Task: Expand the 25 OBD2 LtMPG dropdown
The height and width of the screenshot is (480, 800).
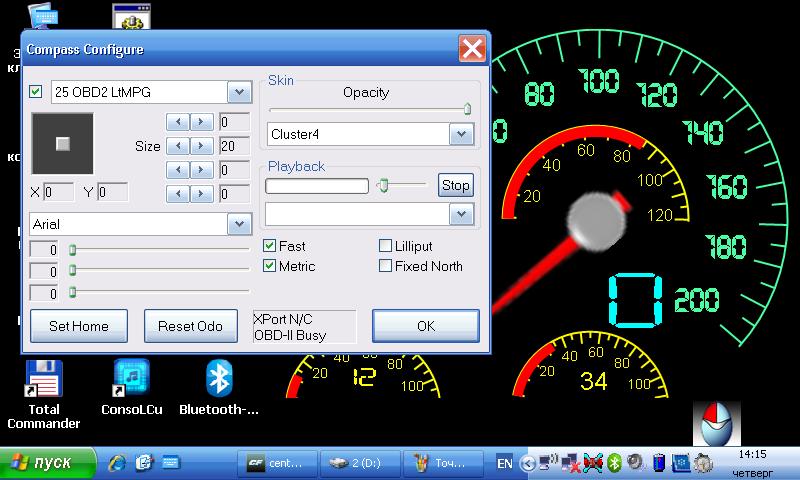Action: (239, 92)
